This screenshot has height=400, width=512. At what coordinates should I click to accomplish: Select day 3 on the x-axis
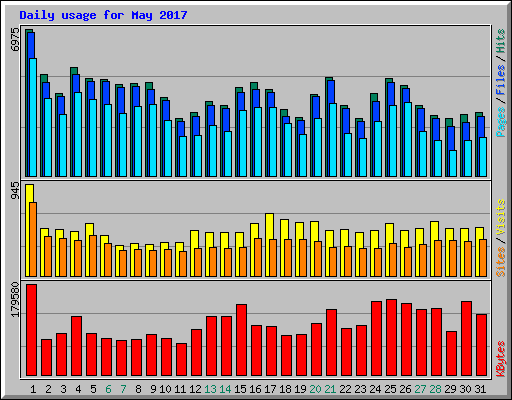(63, 389)
